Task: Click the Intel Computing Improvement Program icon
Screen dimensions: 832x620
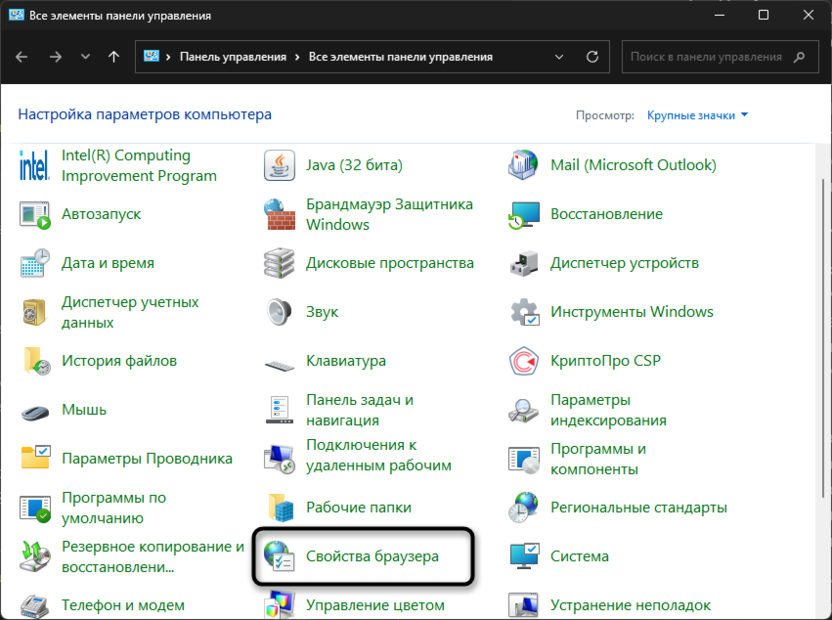Action: pos(36,165)
